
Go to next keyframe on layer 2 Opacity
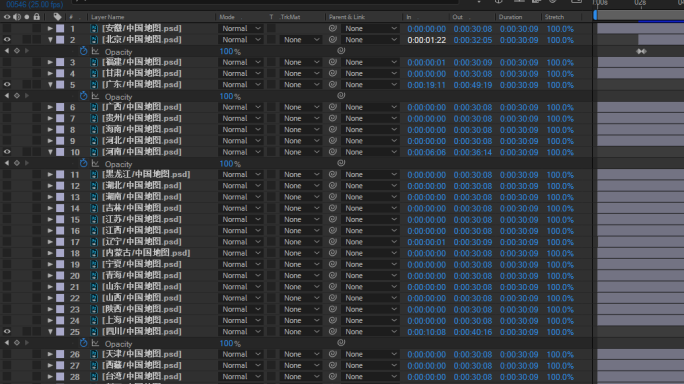(x=27, y=51)
